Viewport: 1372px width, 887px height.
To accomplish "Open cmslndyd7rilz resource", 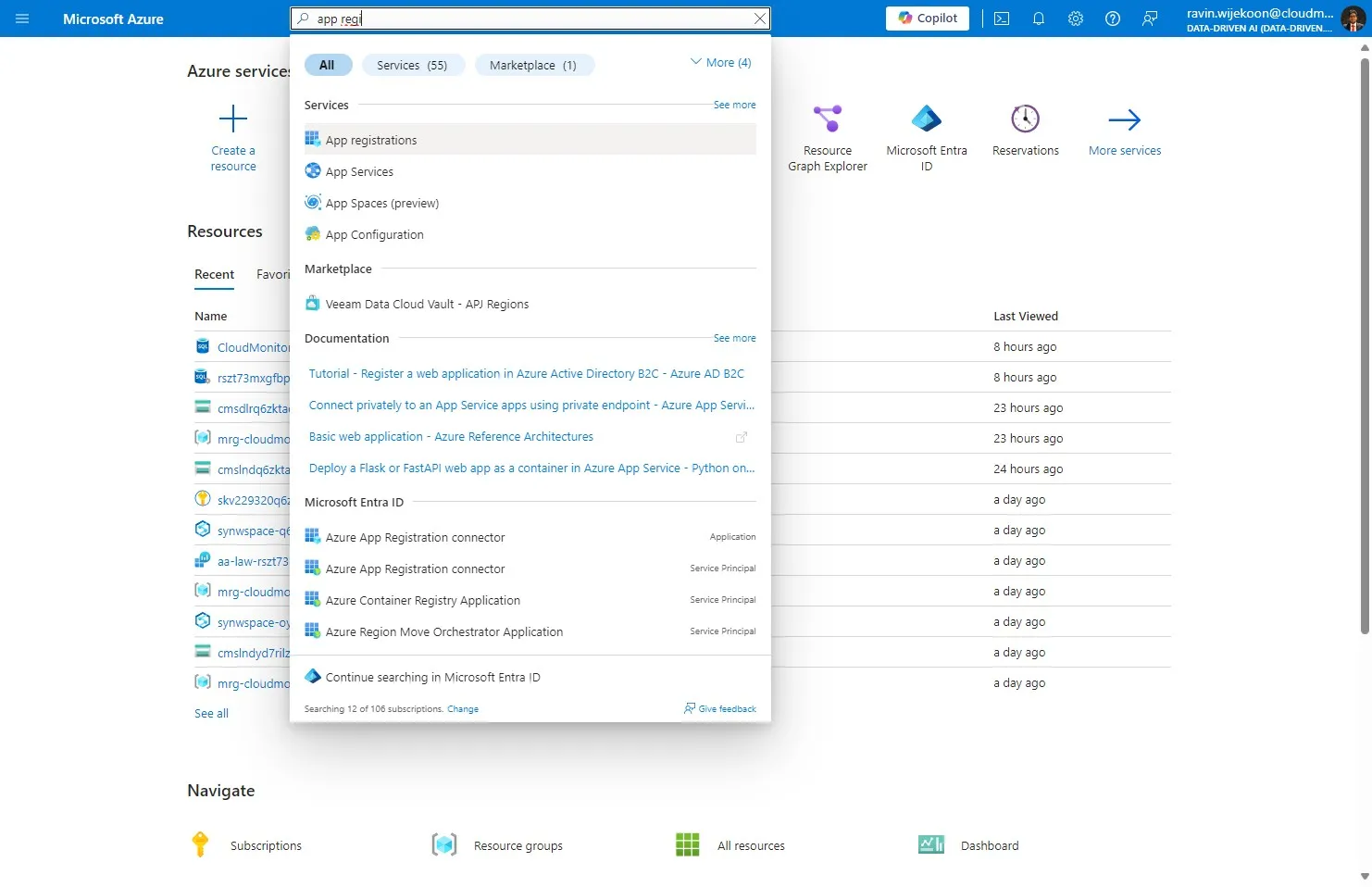I will (x=253, y=653).
